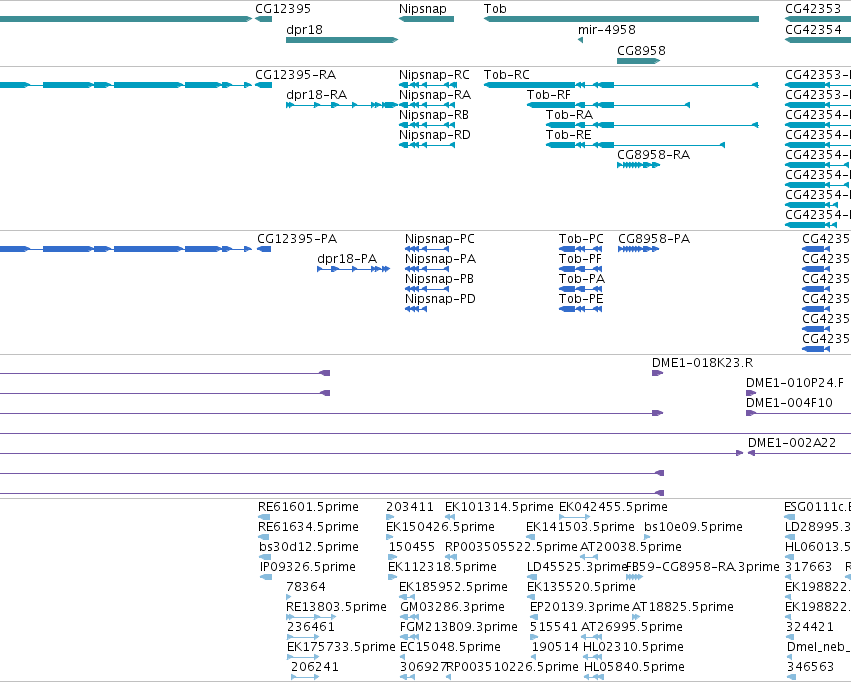Select the EK135520.5prime EST
This screenshot has width=851, height=682.
coord(531,597)
